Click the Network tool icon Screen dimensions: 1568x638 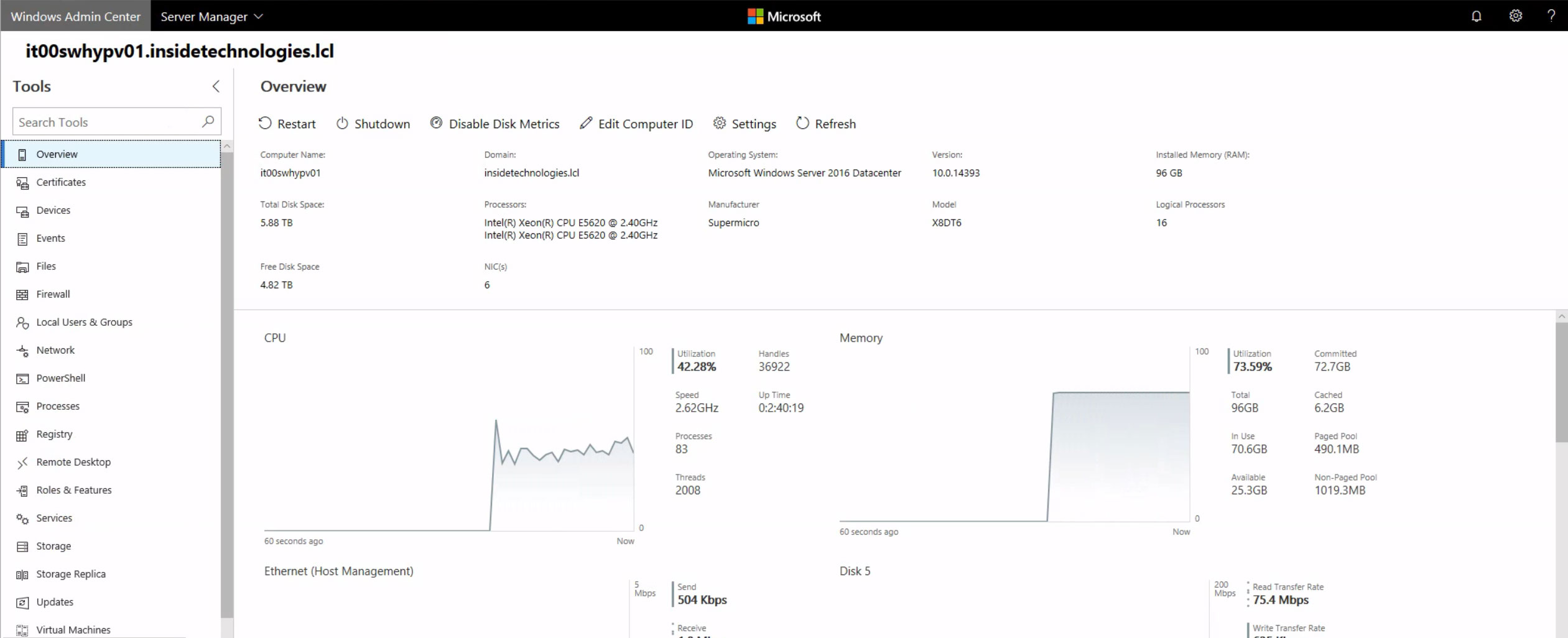(x=22, y=351)
